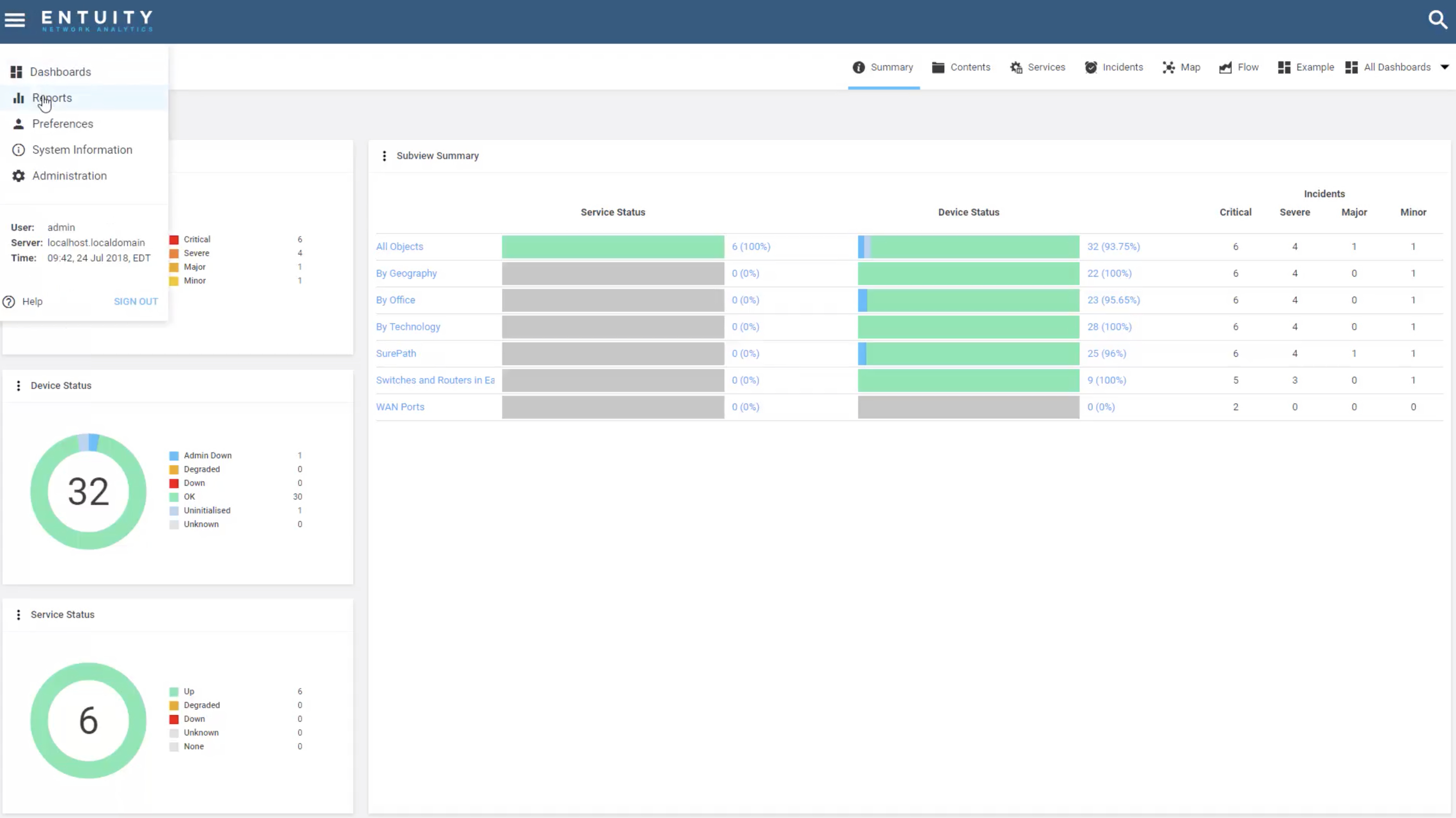Click the WAN Ports subview row
This screenshot has width=1456, height=818.
[x=400, y=406]
